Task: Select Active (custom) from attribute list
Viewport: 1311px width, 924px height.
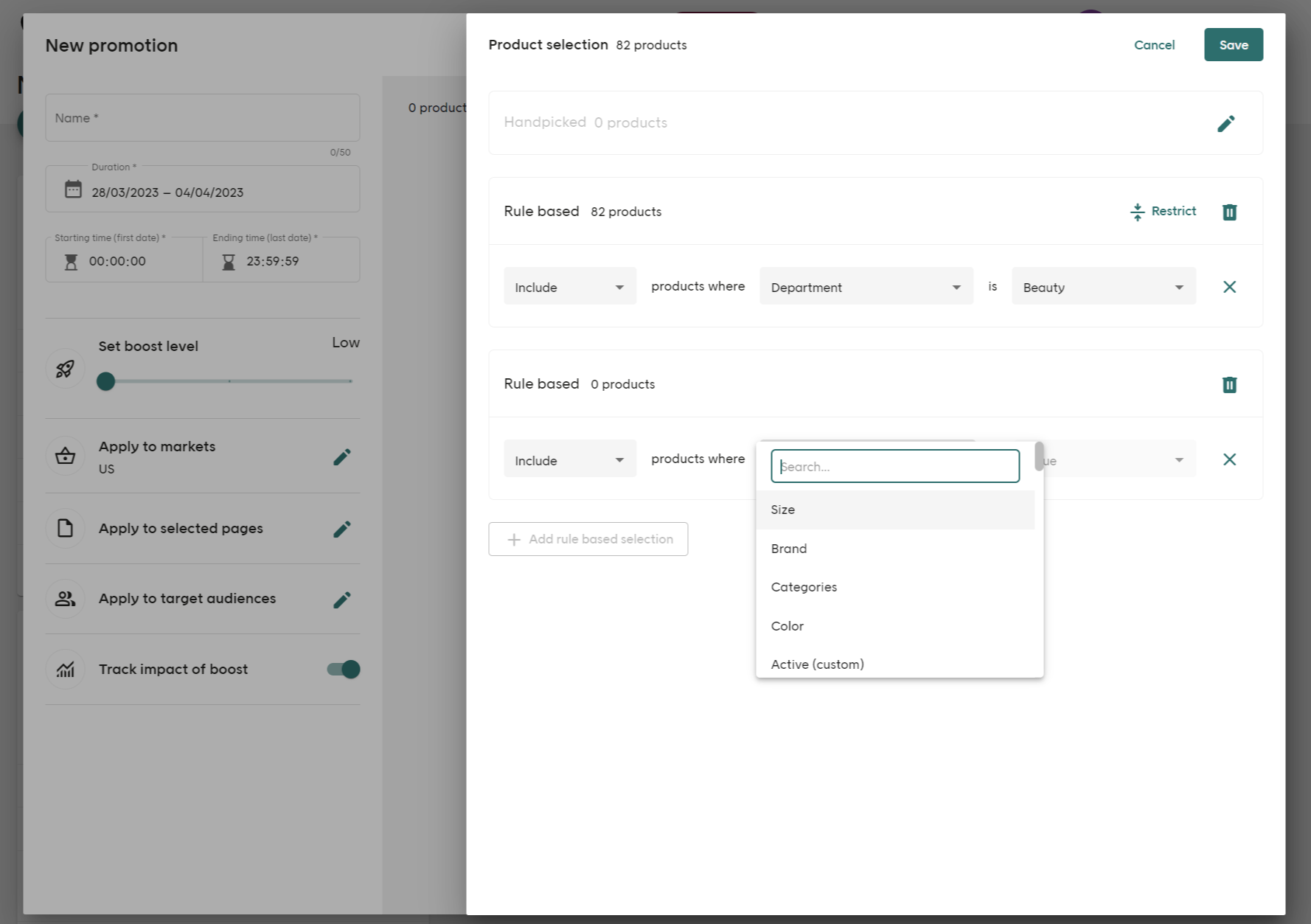Action: click(895, 663)
